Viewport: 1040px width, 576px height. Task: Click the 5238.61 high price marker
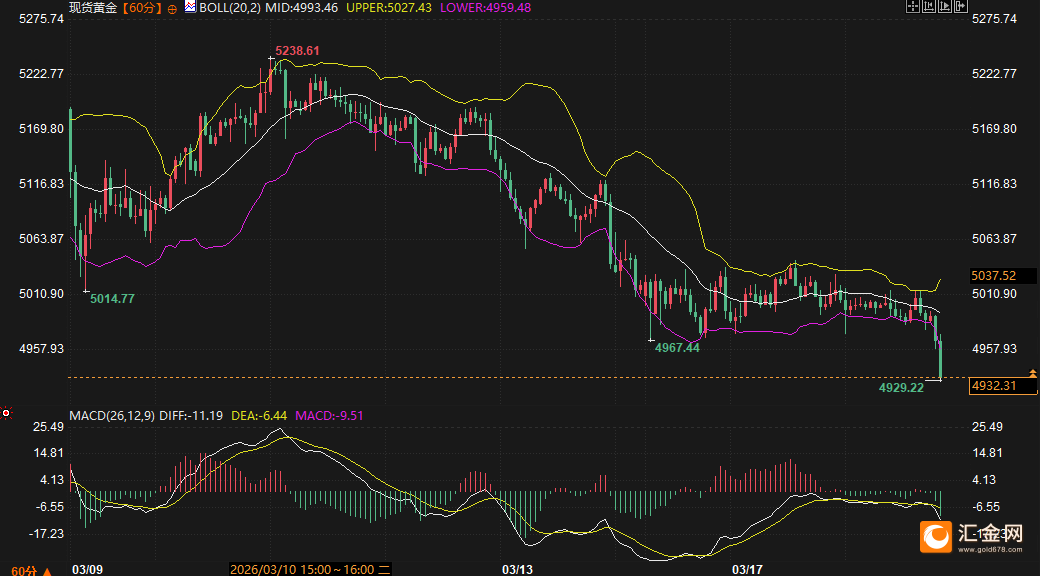[297, 51]
